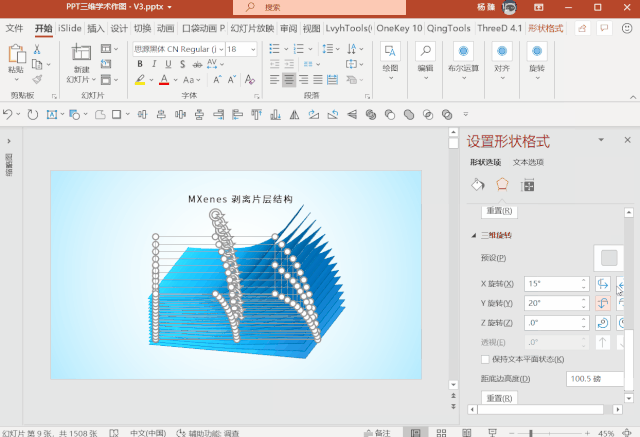640x437 pixels.
Task: Click the New Slide icon
Action: pos(81,53)
